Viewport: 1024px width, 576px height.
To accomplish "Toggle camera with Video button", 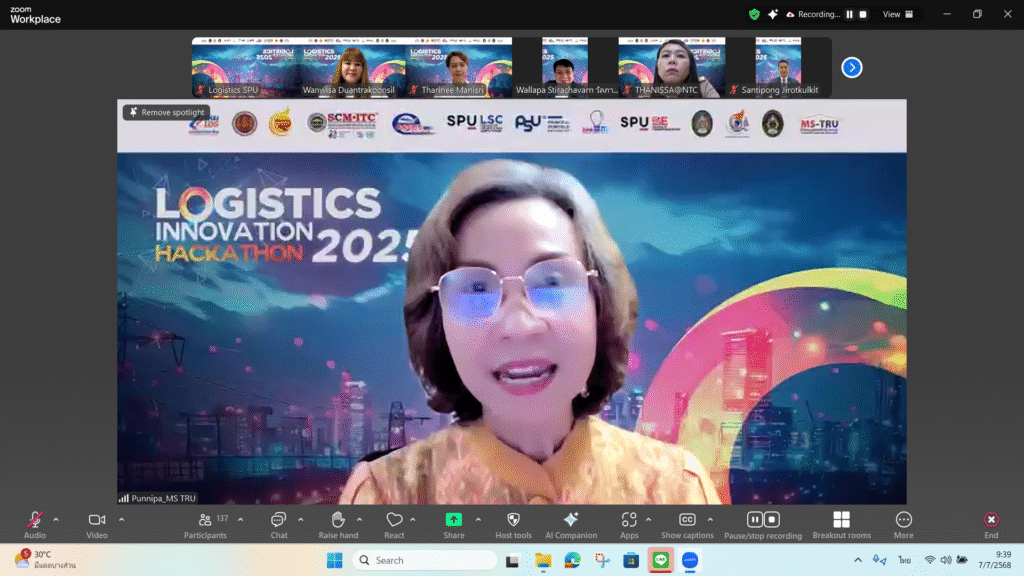I will point(97,525).
